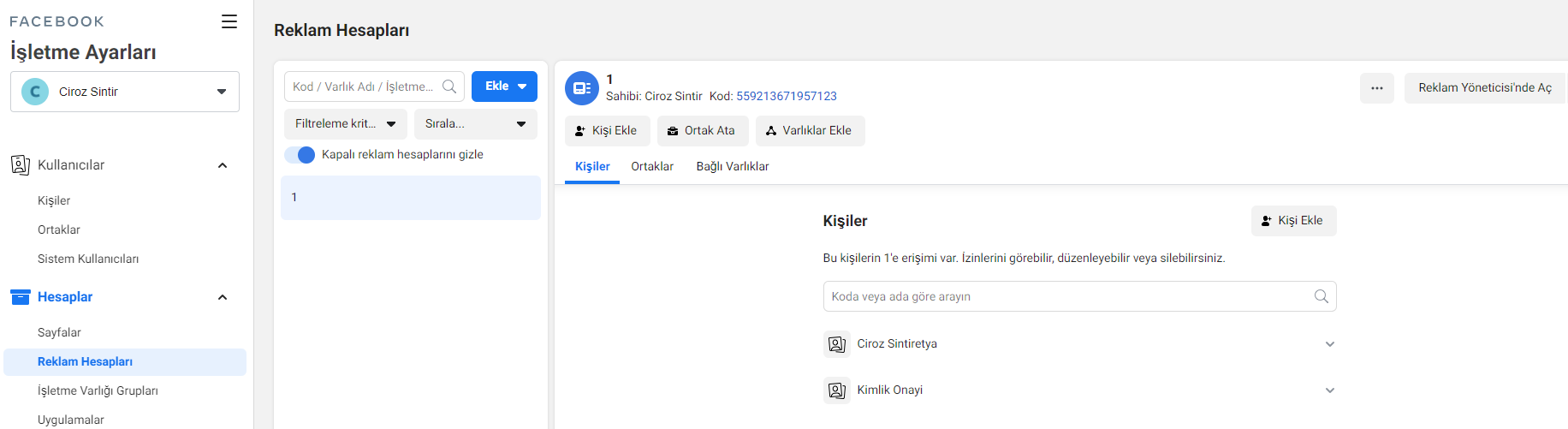Open the Ciroz Sintir business dropdown
The height and width of the screenshot is (429, 1568).
(125, 92)
